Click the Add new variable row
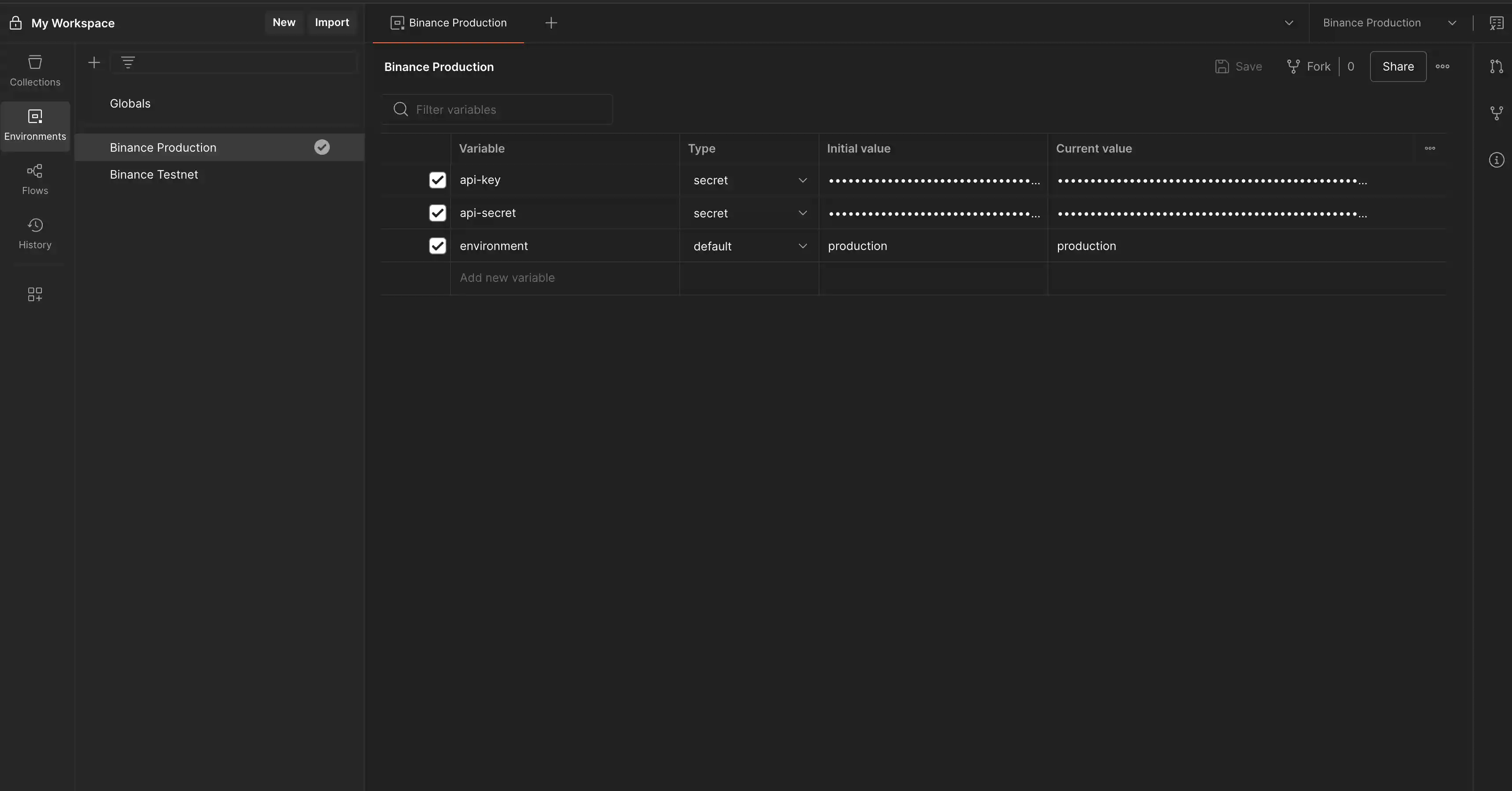1512x791 pixels. [507, 277]
